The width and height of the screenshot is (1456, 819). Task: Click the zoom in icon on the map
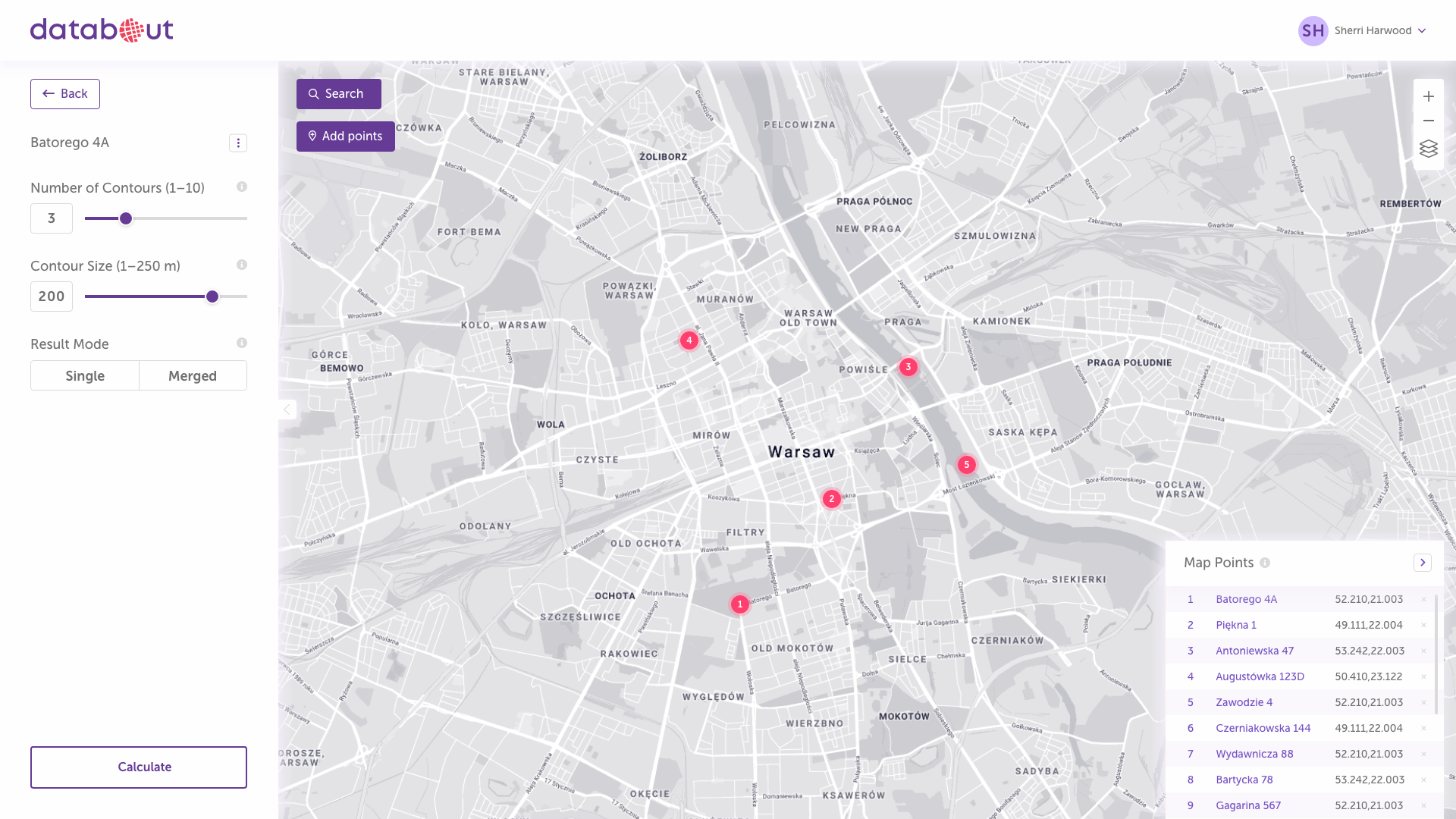point(1429,96)
